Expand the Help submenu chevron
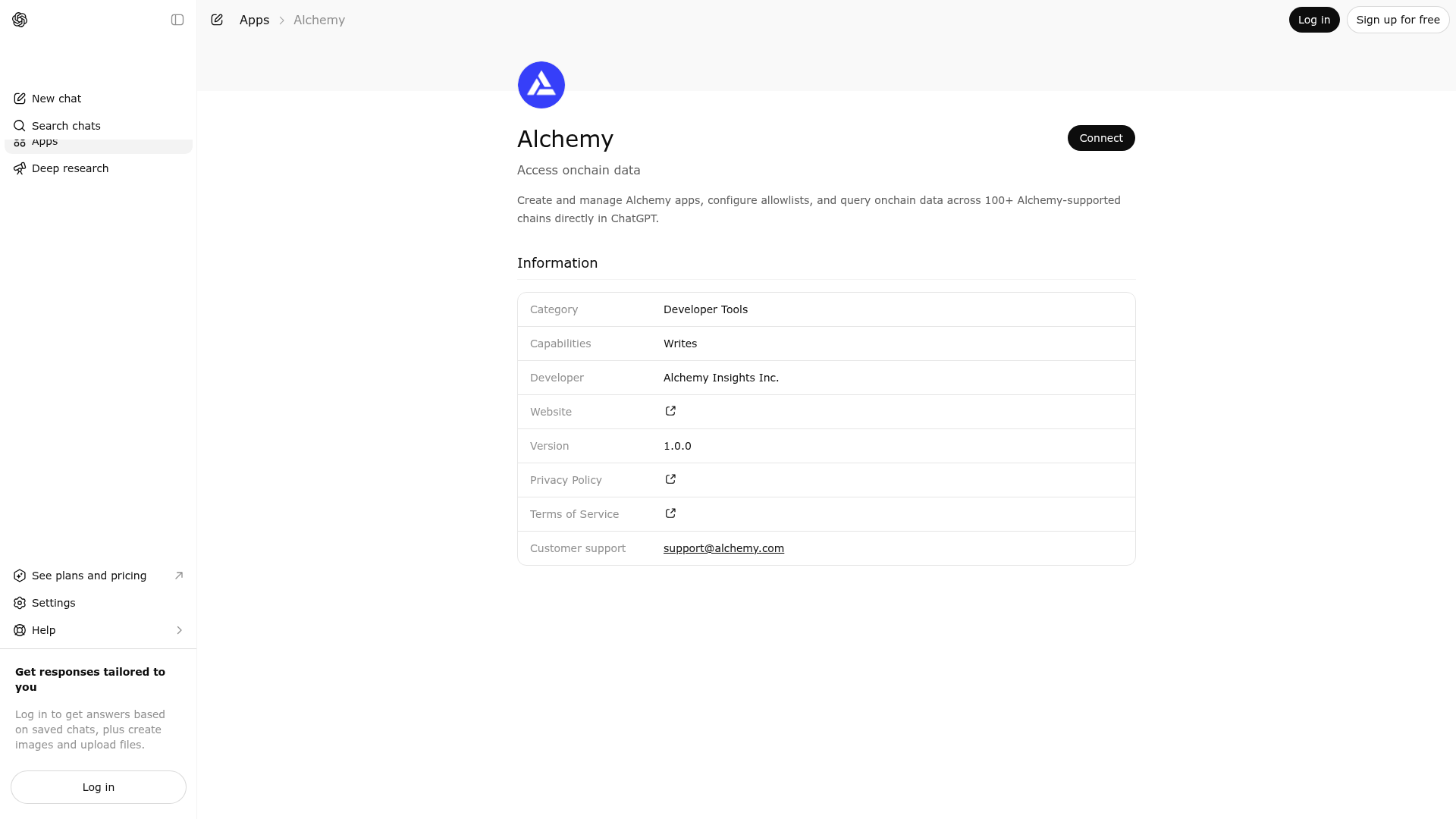This screenshot has height=819, width=1456. 179,630
